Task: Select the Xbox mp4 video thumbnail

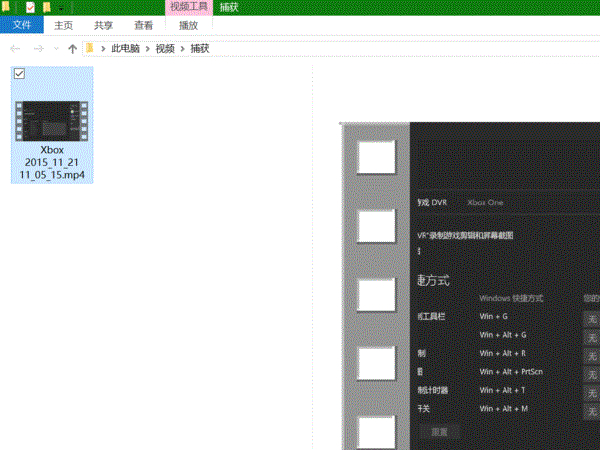Action: pos(52,120)
